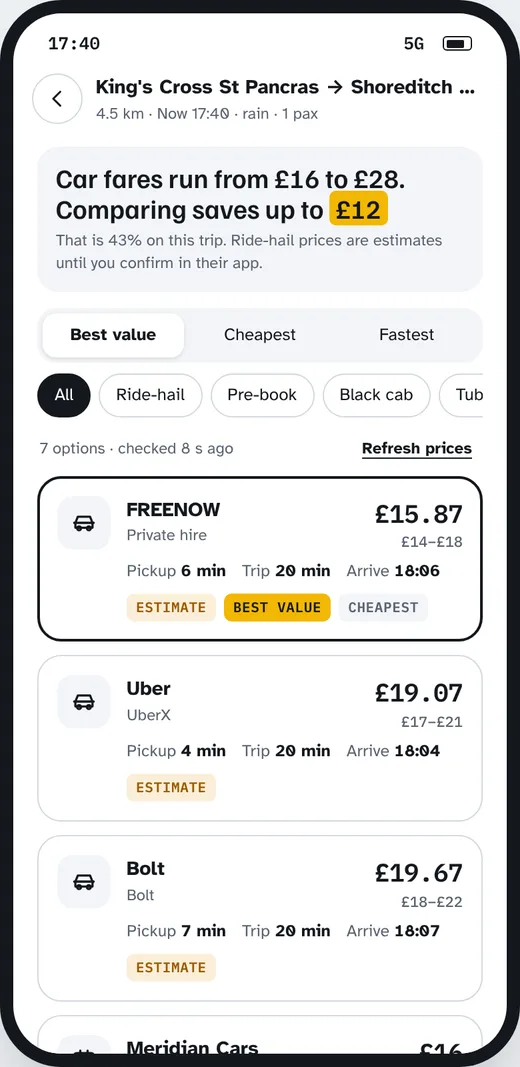Select the All filter chip
This screenshot has height=1067, width=520.
click(x=64, y=395)
